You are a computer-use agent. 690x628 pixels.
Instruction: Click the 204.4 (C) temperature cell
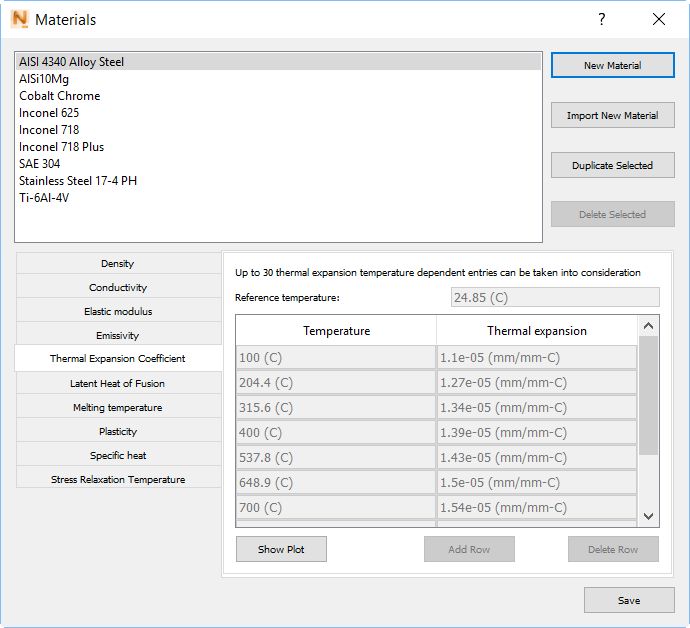point(336,382)
